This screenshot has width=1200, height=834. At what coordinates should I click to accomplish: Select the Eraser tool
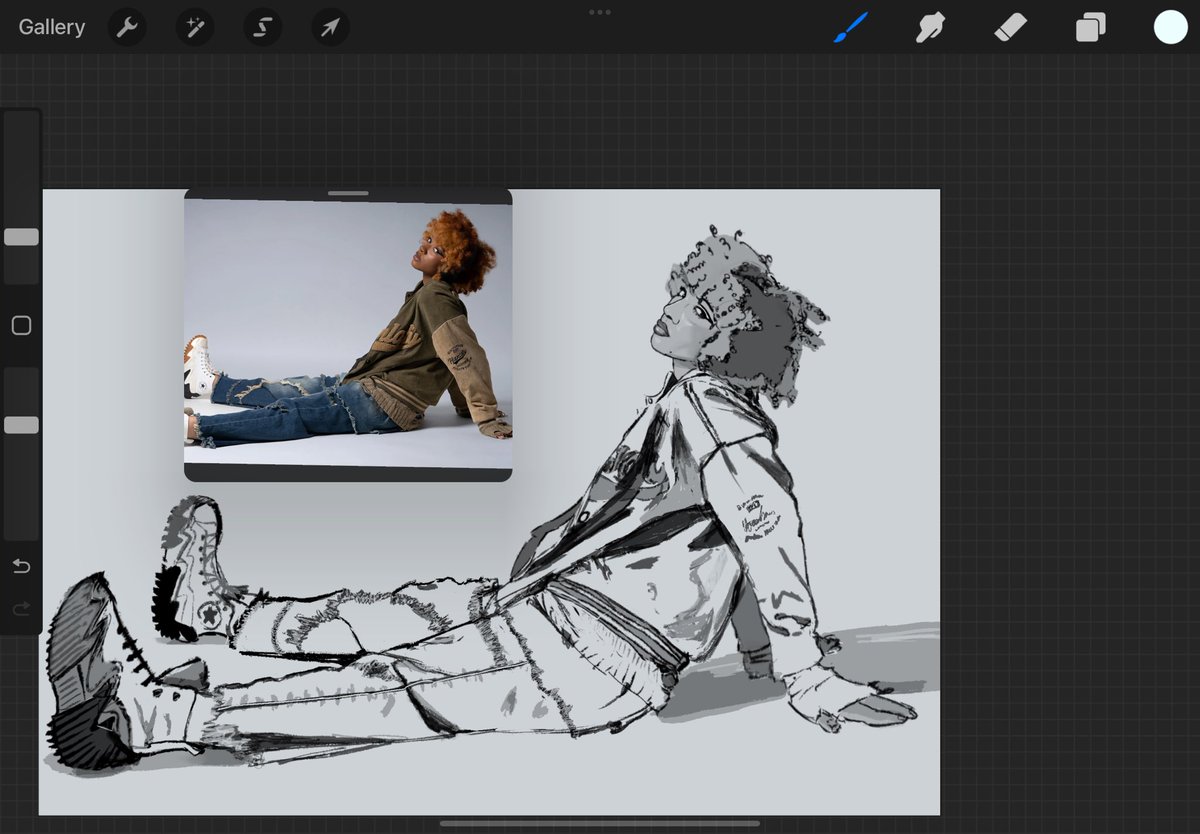coord(1011,27)
